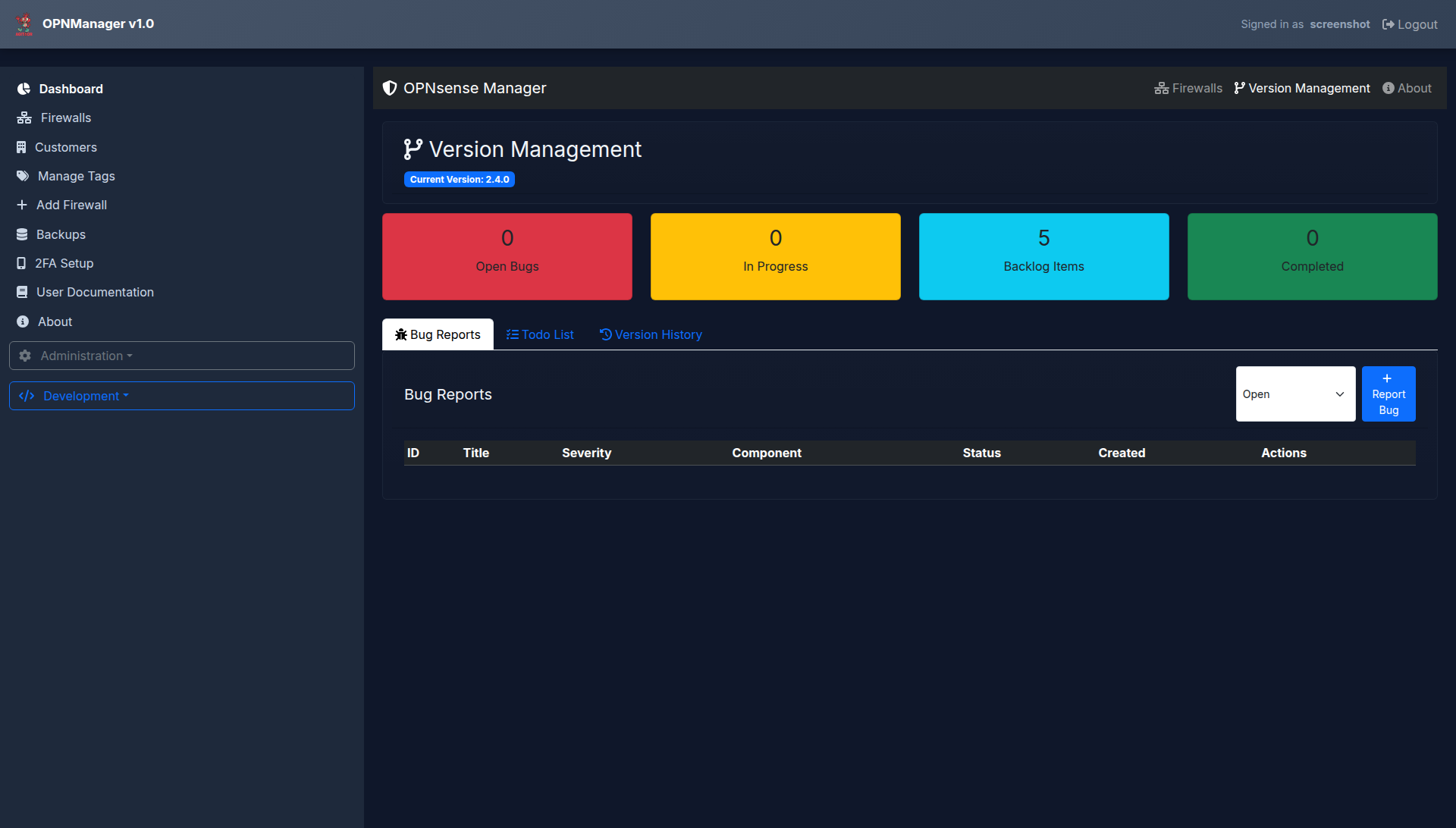Viewport: 1456px width, 828px height.
Task: Click the Add Firewall plus icon
Action: (x=22, y=205)
